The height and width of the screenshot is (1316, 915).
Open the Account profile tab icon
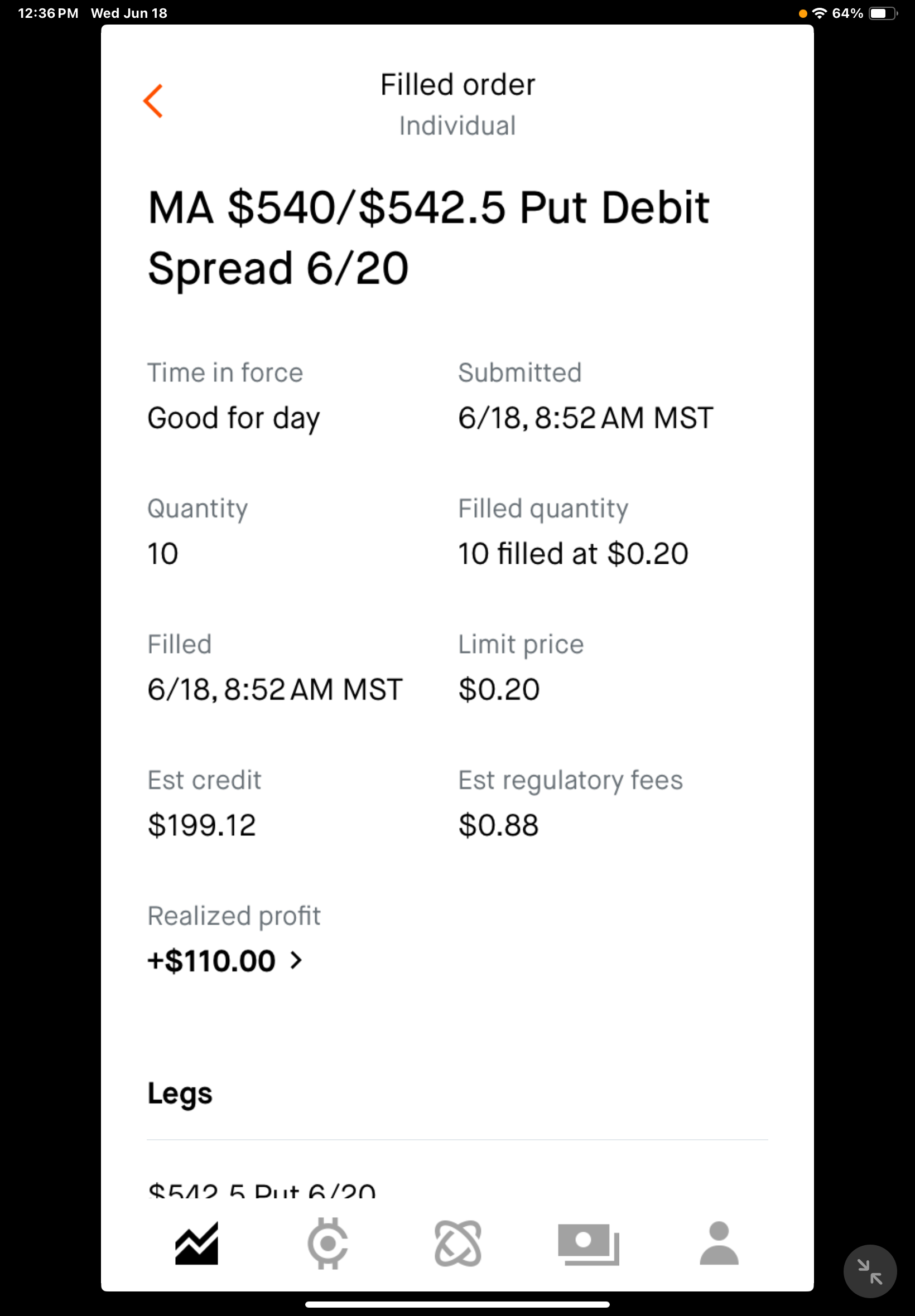[719, 1244]
